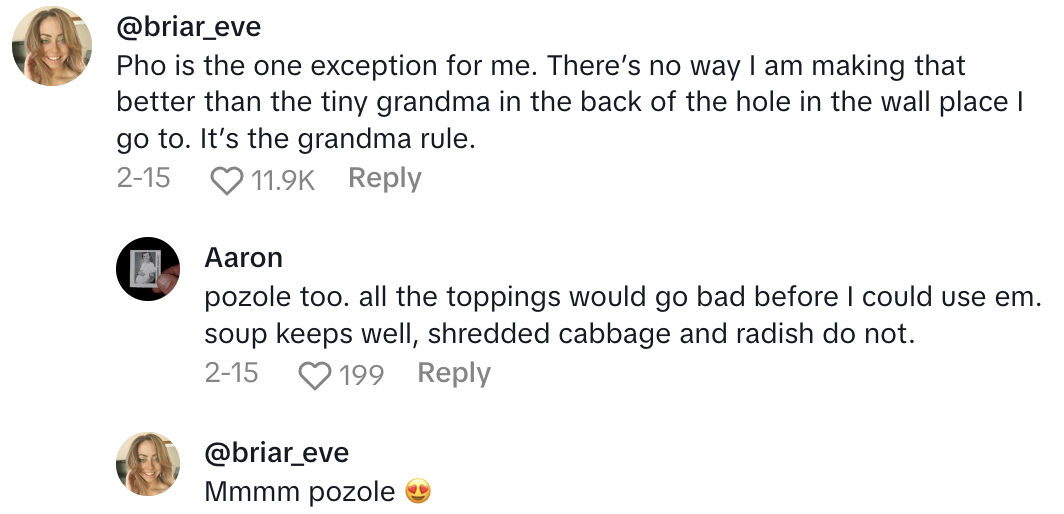Open @briar_eve username on the top comment

[x=188, y=27]
